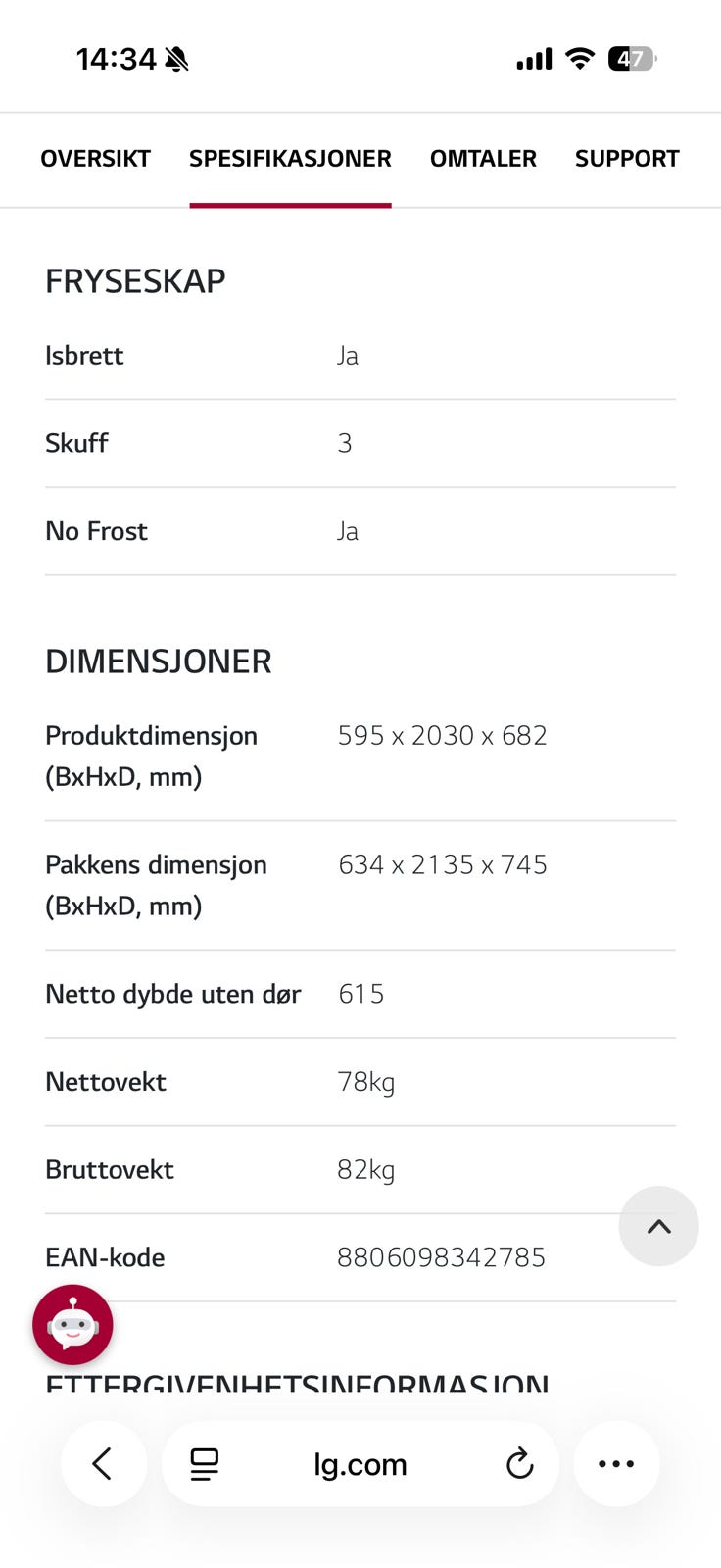Screen dimensions: 721x1568
Task: Open the browser more options dots
Action: [616, 1464]
